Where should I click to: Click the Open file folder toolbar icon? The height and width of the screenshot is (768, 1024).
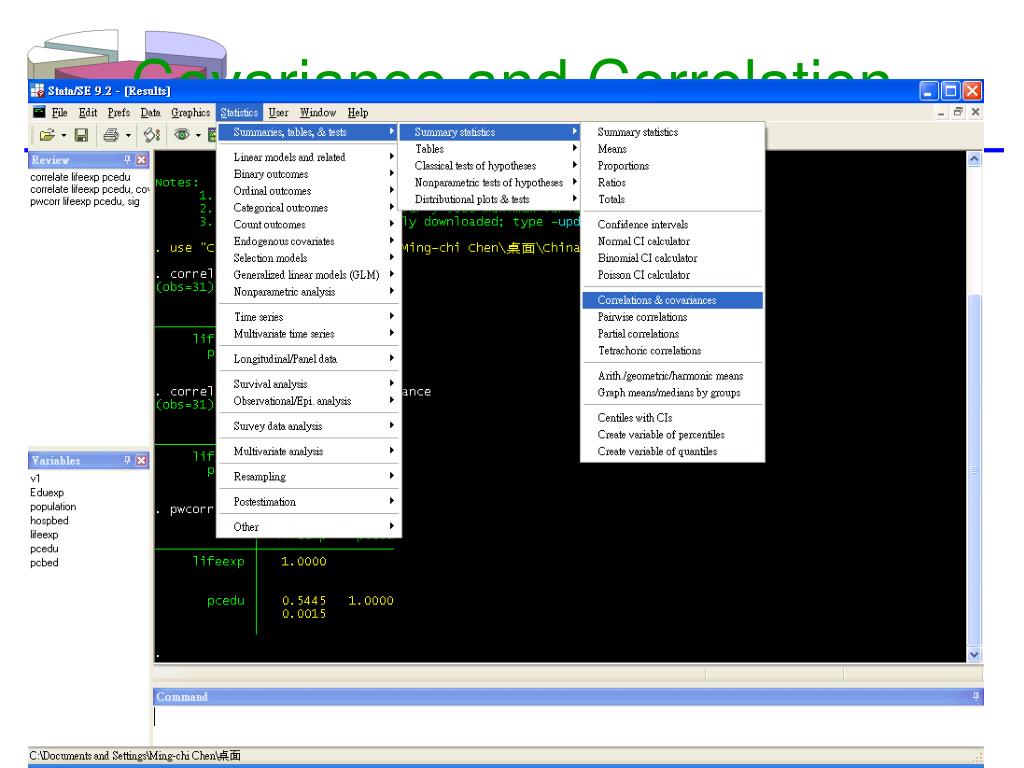(47, 135)
